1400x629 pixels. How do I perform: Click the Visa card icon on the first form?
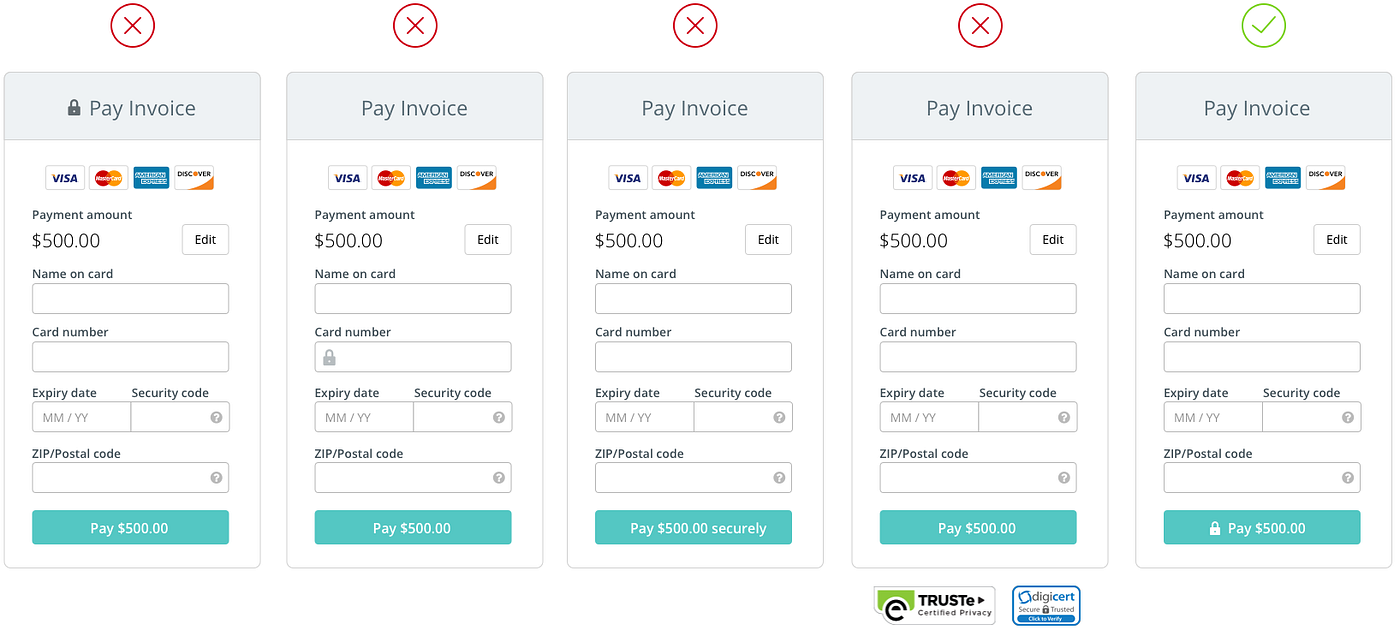click(64, 177)
